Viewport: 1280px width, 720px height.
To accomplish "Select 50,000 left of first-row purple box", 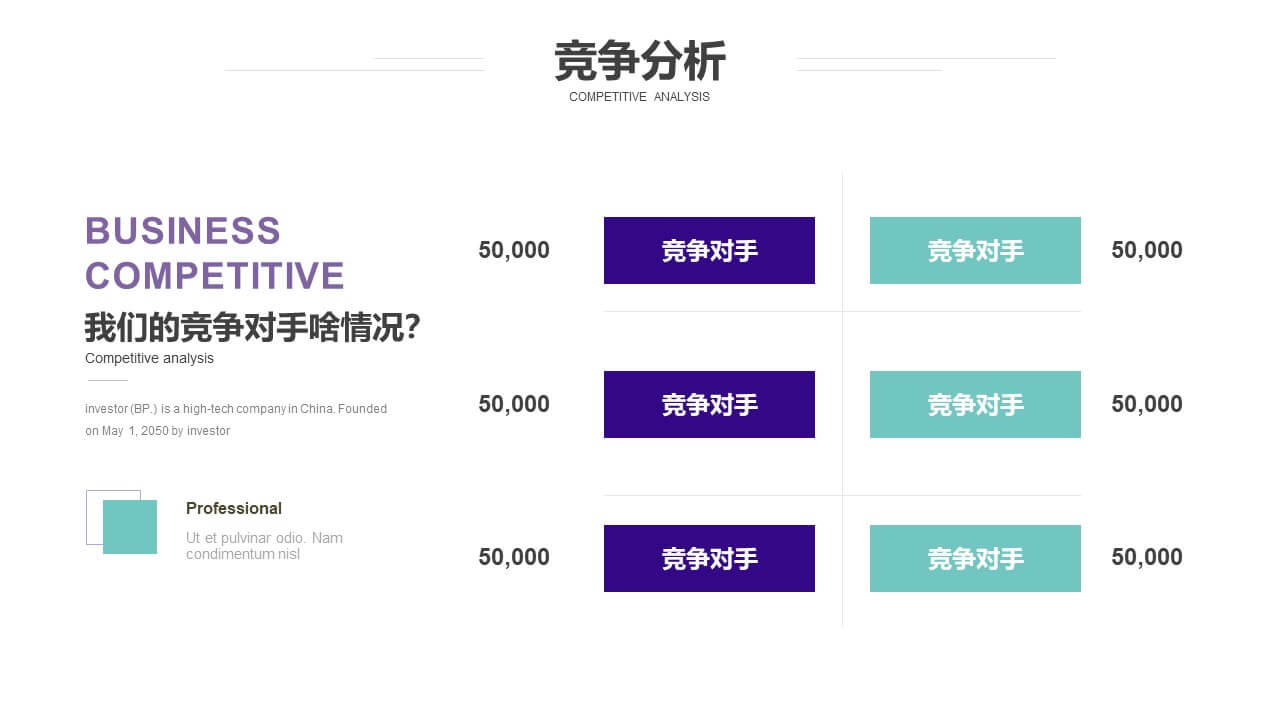I will tap(514, 250).
